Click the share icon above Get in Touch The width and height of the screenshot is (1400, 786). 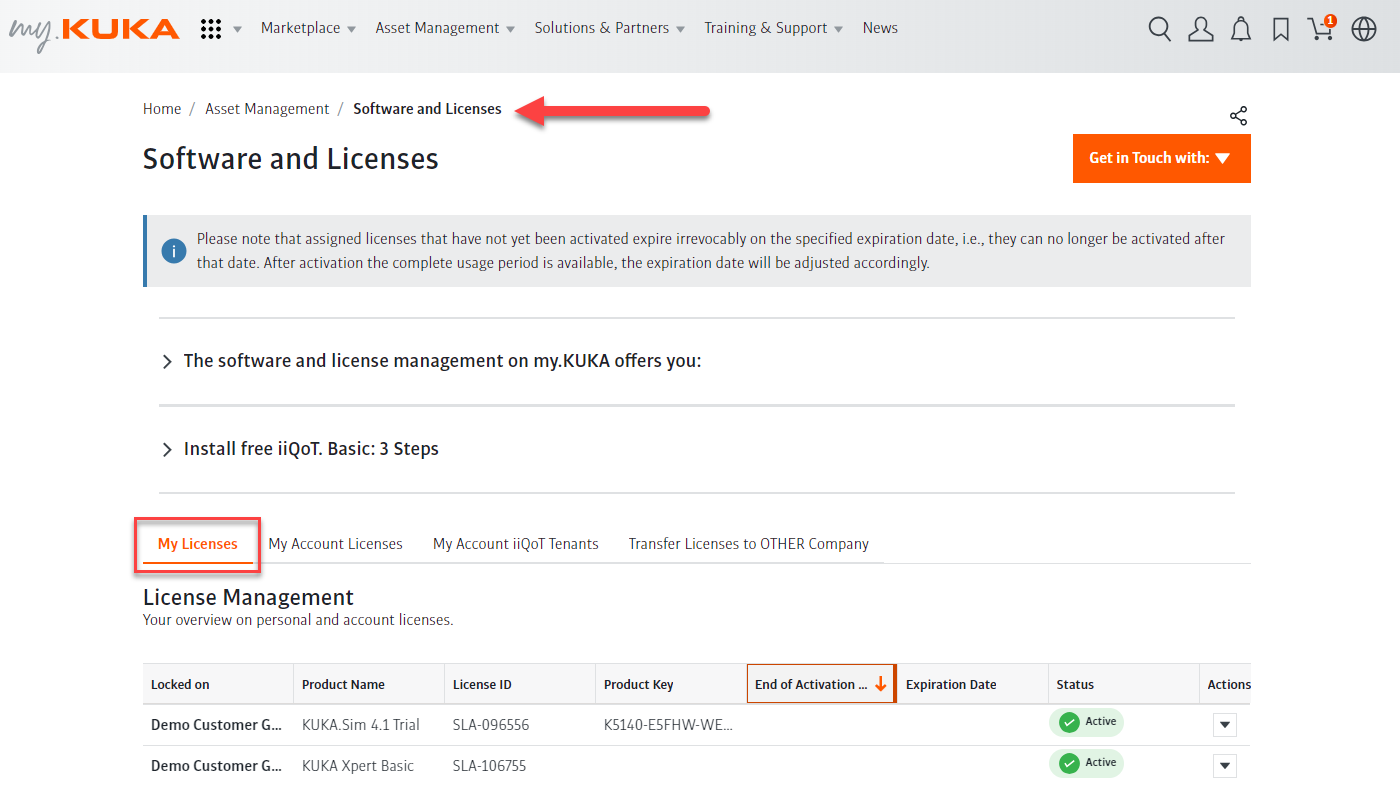coord(1239,116)
